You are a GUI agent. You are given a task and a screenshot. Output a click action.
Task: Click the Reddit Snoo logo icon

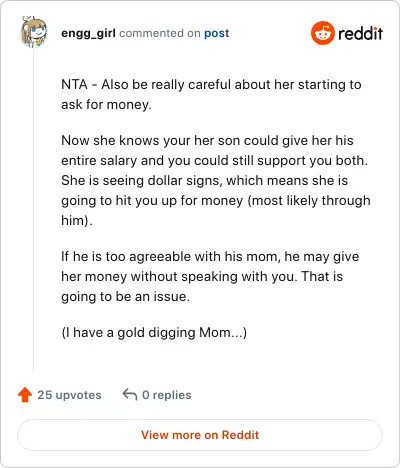(322, 33)
